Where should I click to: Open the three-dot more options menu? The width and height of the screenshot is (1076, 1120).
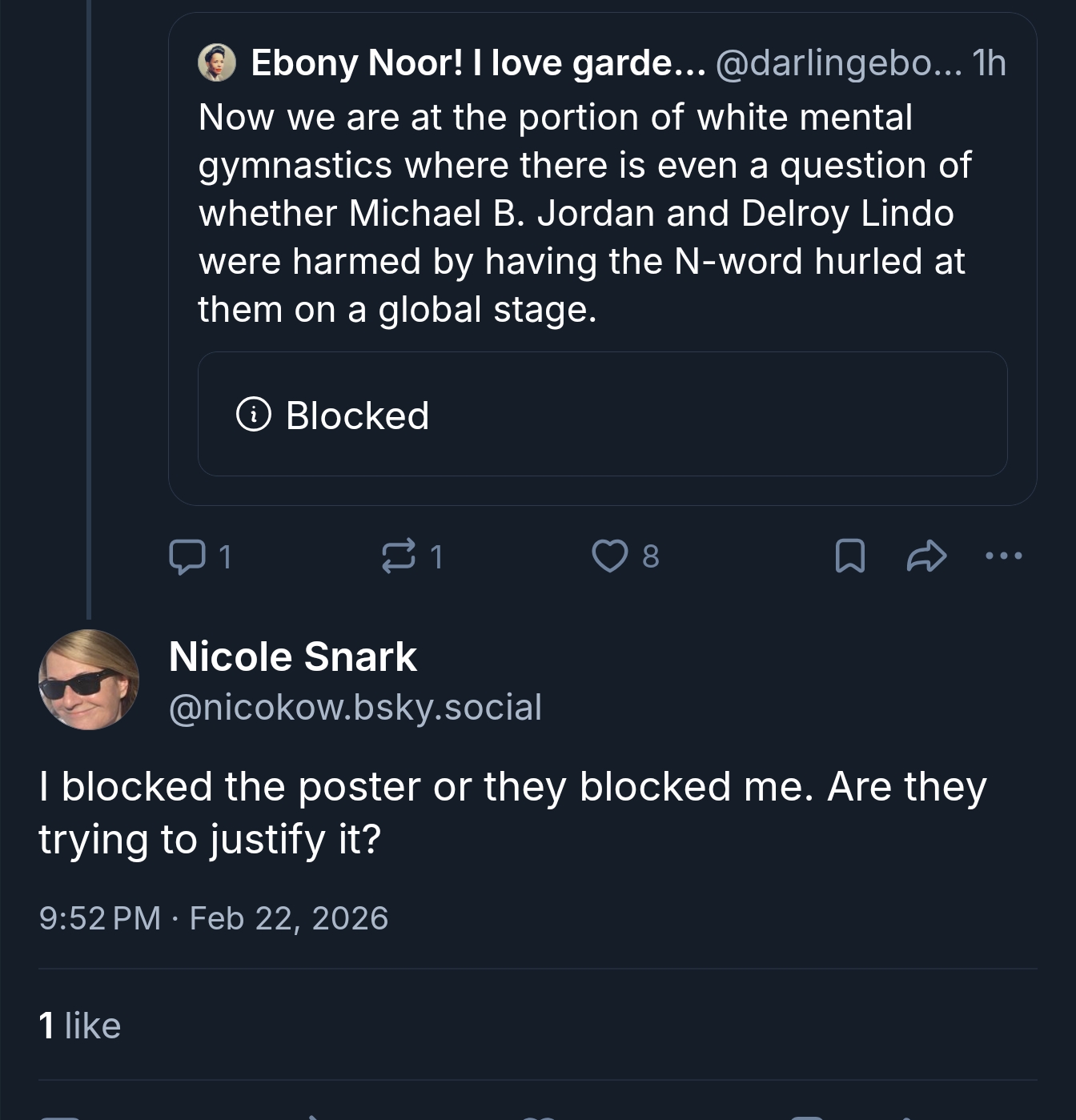[x=1003, y=556]
